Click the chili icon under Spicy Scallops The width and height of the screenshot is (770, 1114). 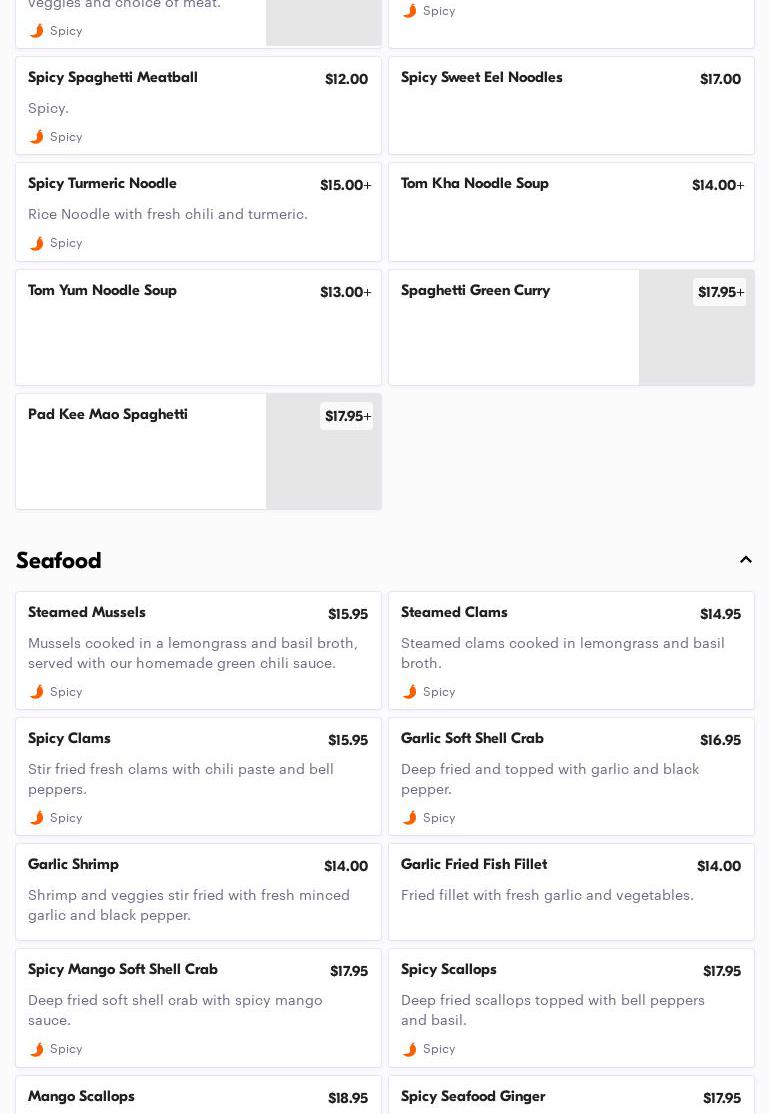[x=410, y=1049]
